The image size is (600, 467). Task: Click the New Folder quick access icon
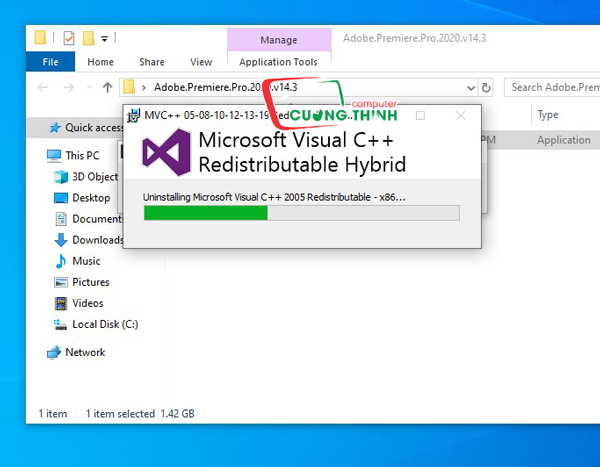(89, 38)
